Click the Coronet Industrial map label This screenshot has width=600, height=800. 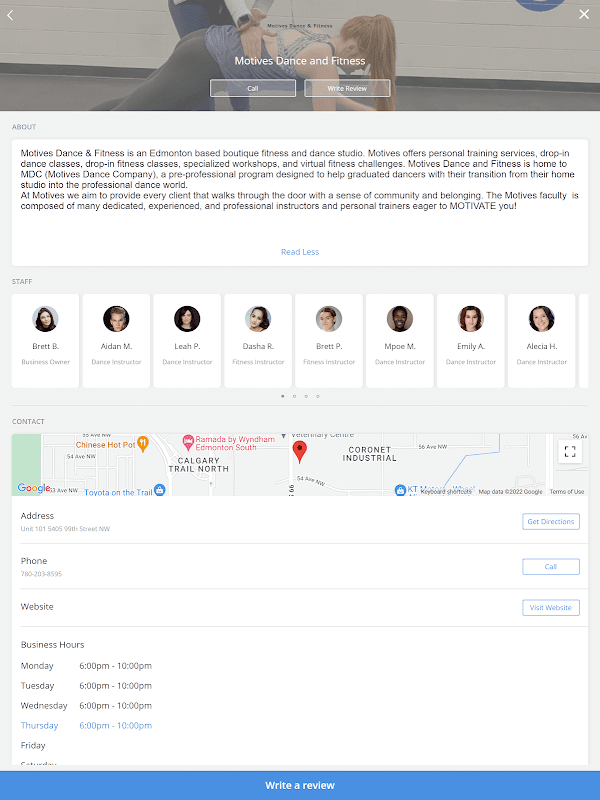pyautogui.click(x=369, y=454)
